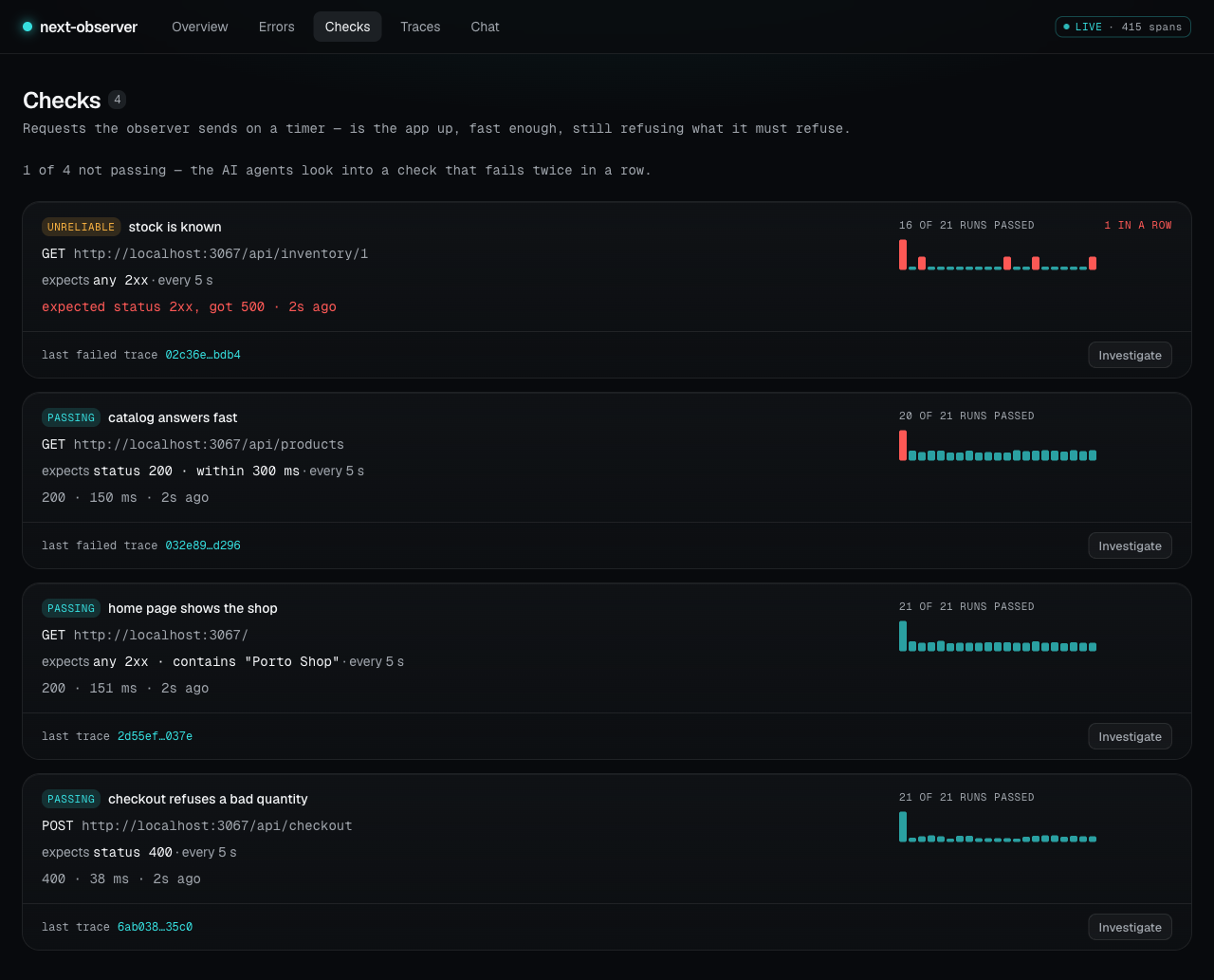Screen dimensions: 1214x980
Task: Click the catalog answers fast title
Action: (x=173, y=417)
